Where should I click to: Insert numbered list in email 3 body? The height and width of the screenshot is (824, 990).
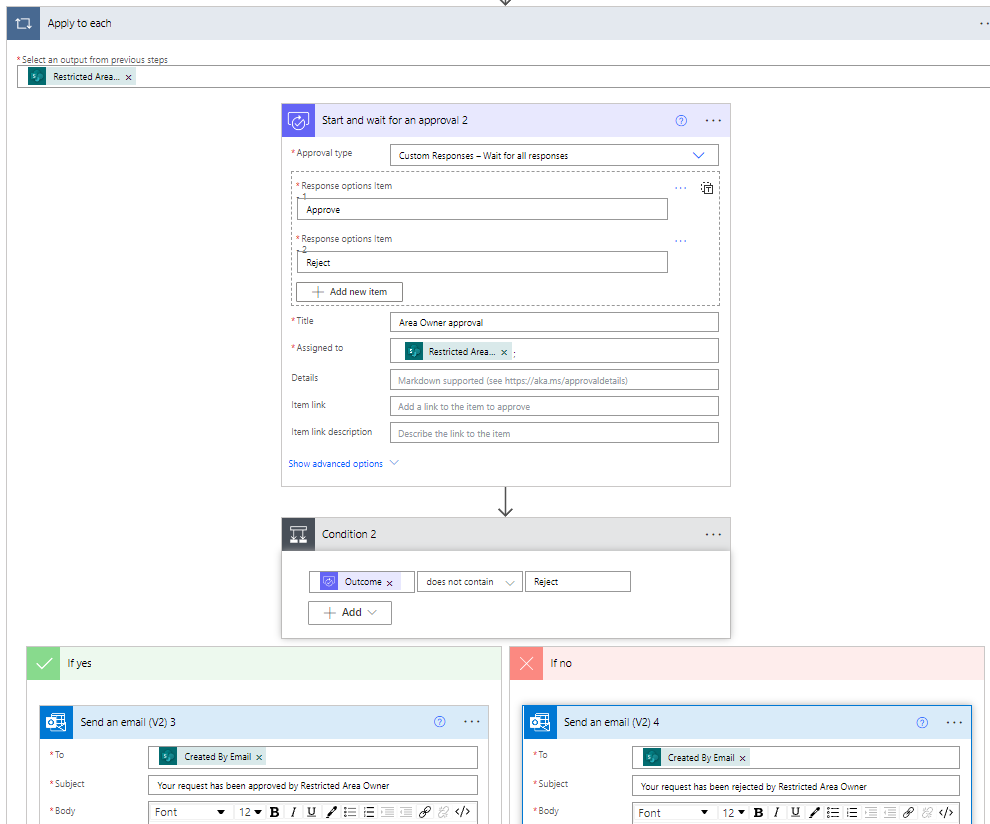click(x=369, y=812)
